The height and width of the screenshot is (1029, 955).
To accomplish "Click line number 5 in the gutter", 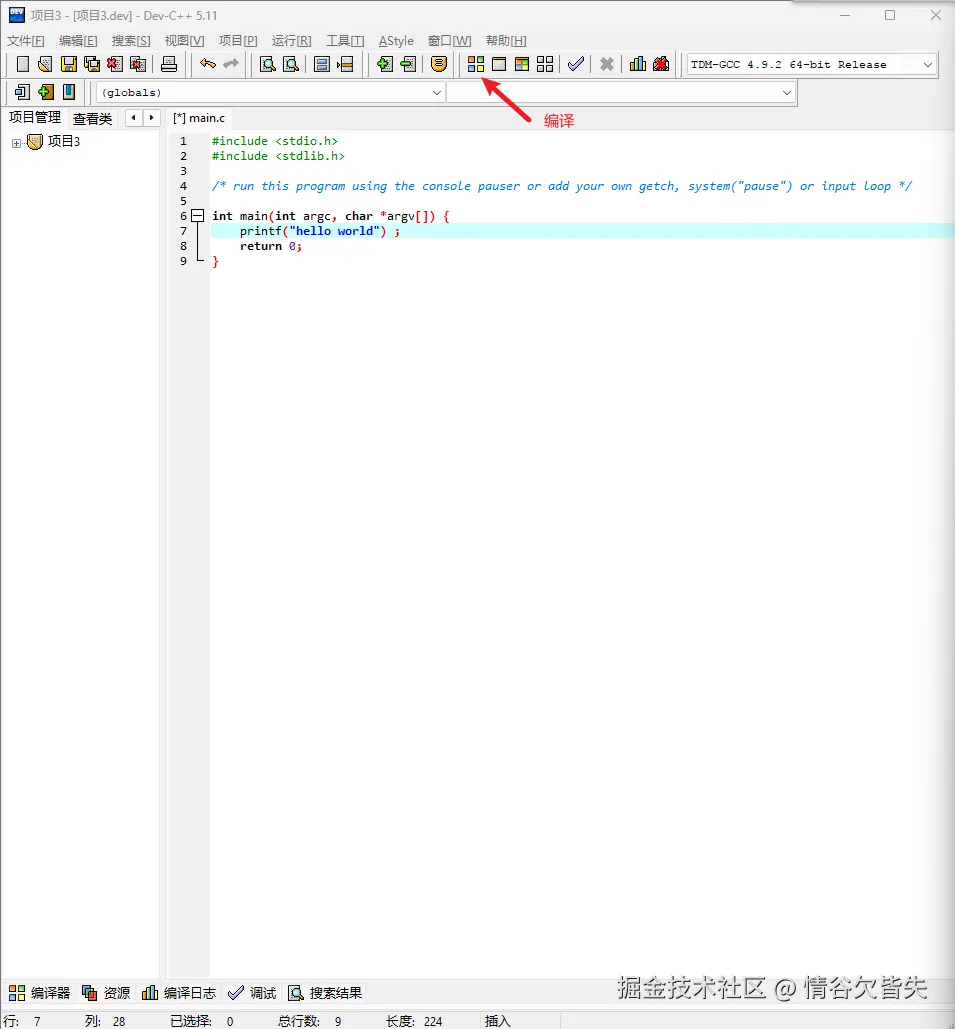I will click(x=183, y=201).
